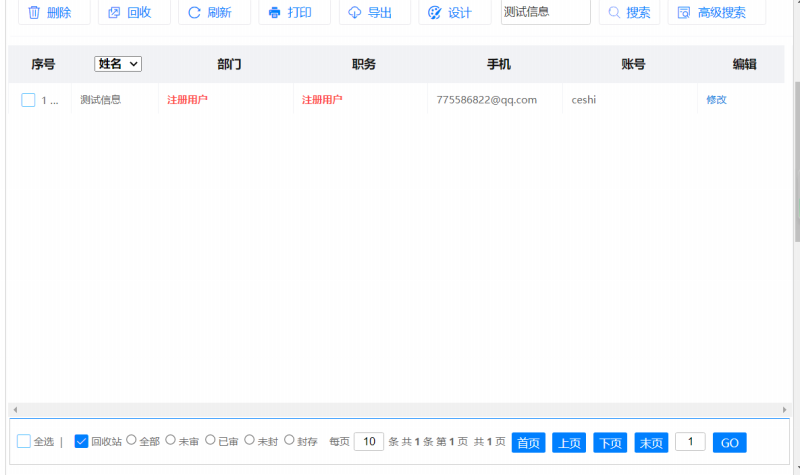Click the 回收 recycle icon
This screenshot has height=475, width=800.
pyautogui.click(x=114, y=12)
